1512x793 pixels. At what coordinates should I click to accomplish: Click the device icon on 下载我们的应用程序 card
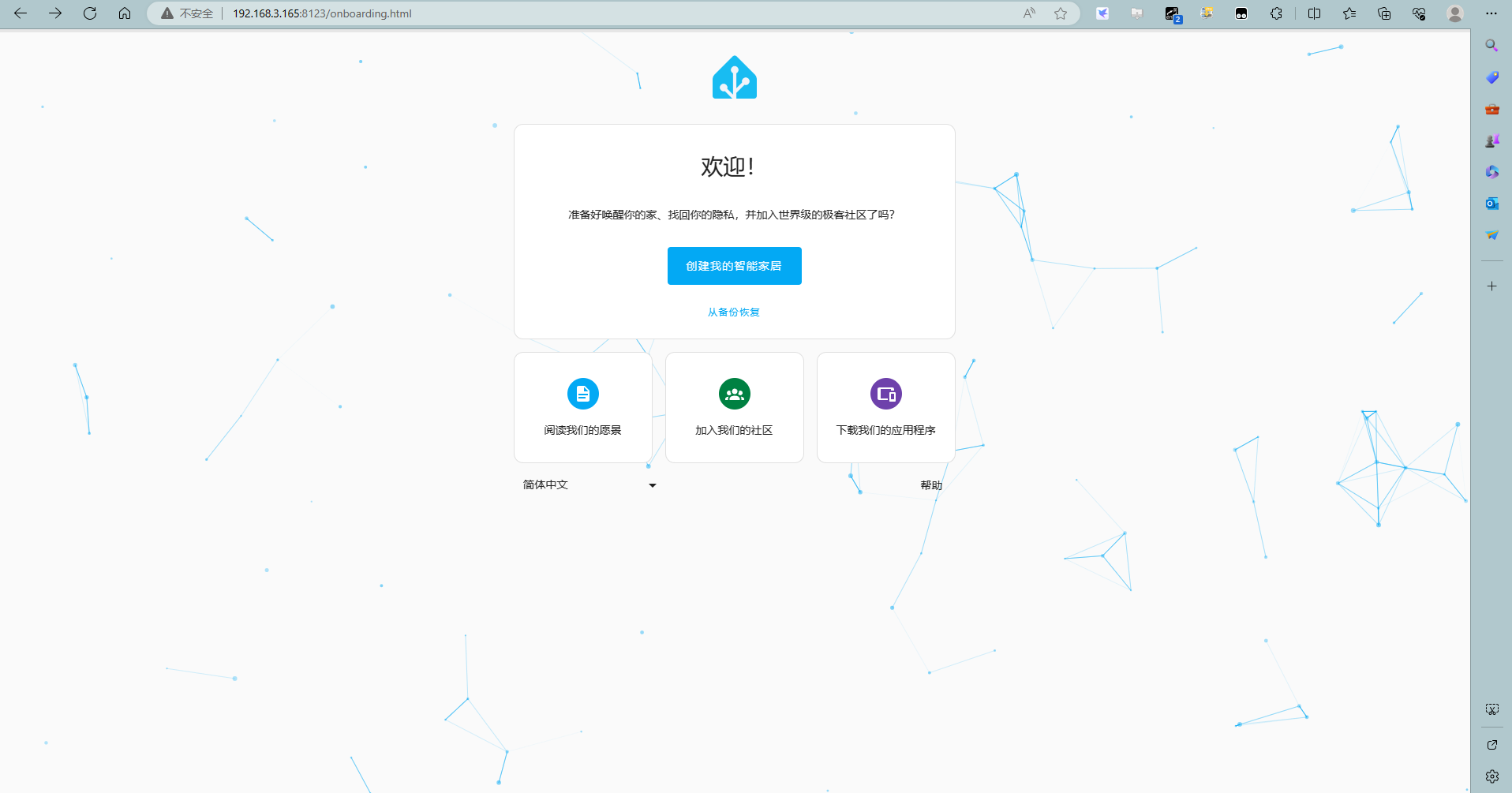tap(885, 394)
